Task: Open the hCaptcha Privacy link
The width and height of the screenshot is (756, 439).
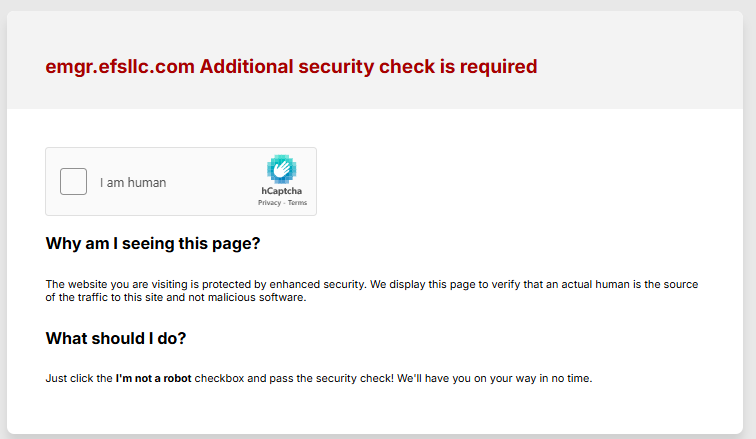Action: click(269, 203)
